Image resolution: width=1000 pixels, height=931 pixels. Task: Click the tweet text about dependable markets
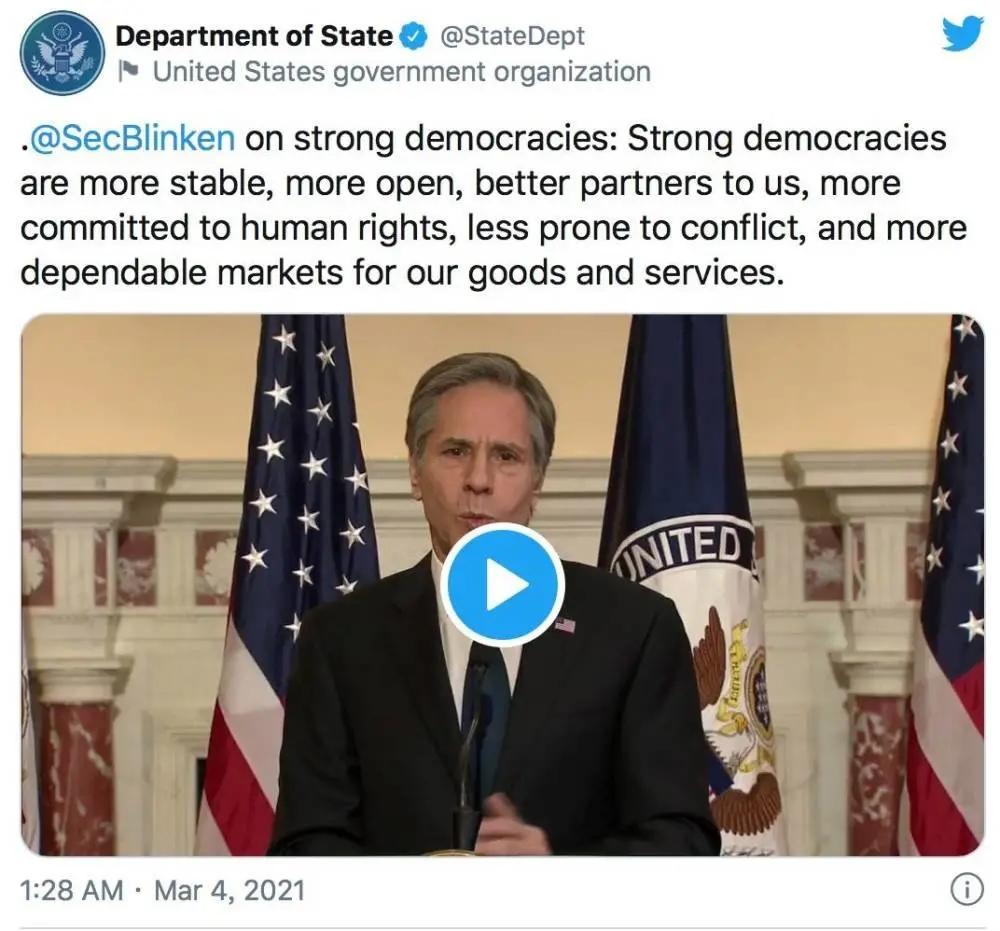coord(400,272)
